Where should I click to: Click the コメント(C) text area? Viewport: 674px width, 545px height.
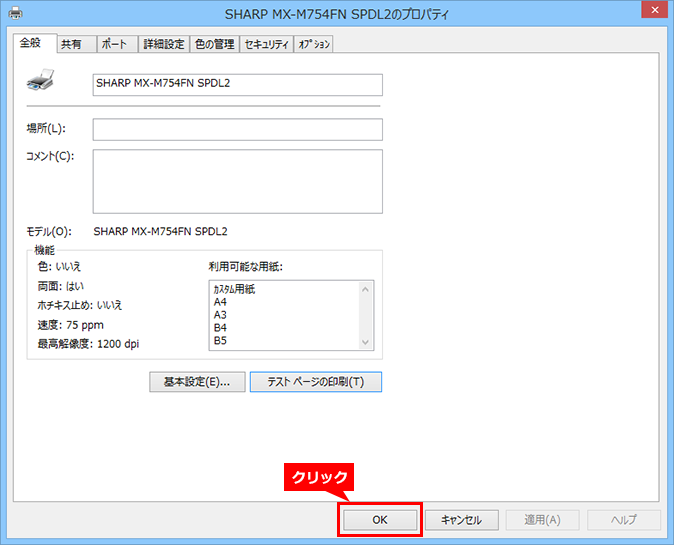[x=238, y=181]
